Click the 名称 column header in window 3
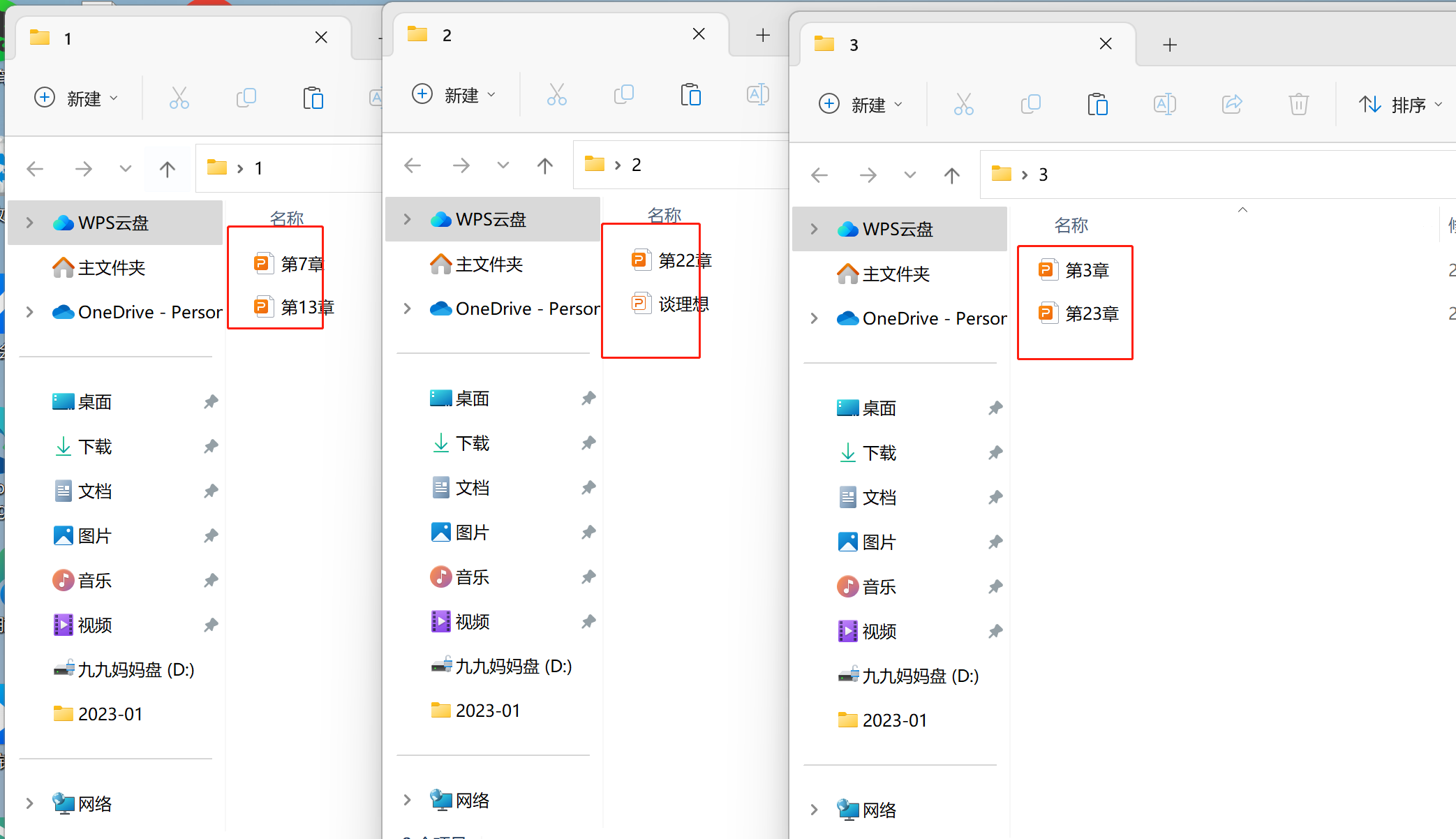 [x=1071, y=225]
